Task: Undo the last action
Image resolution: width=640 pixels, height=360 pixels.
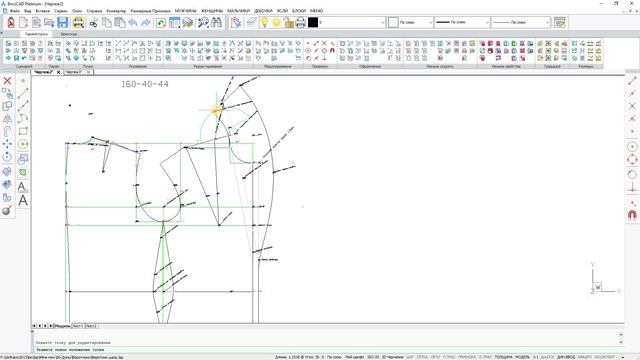Action: click(133, 22)
